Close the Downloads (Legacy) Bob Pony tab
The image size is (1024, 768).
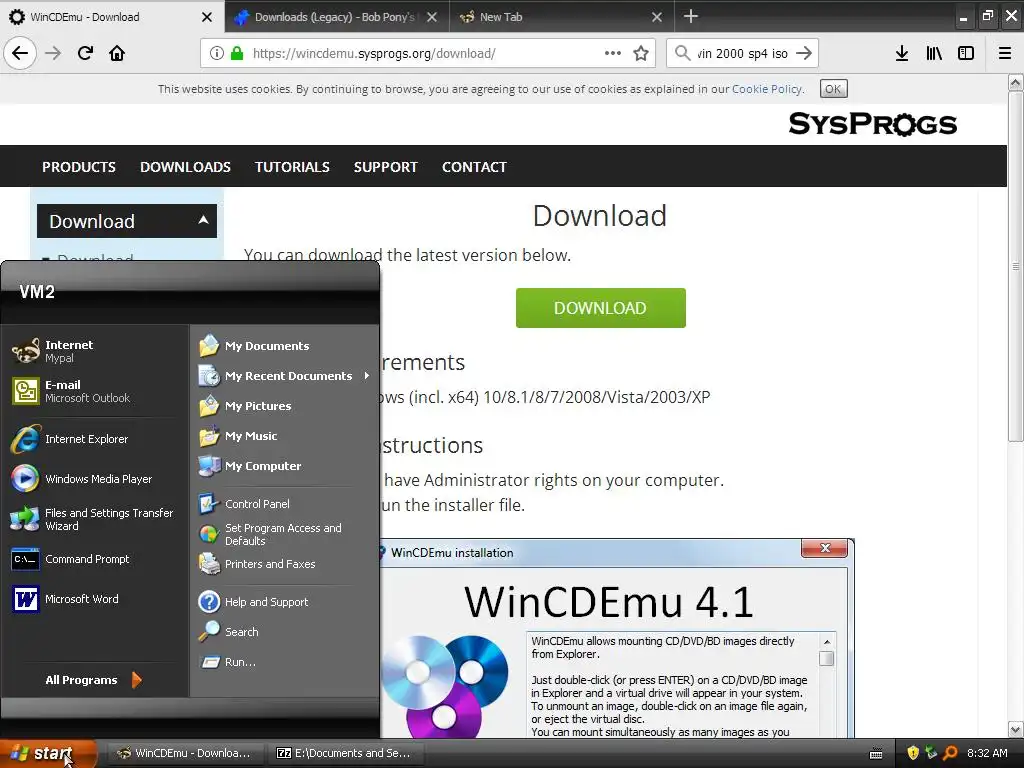point(432,17)
